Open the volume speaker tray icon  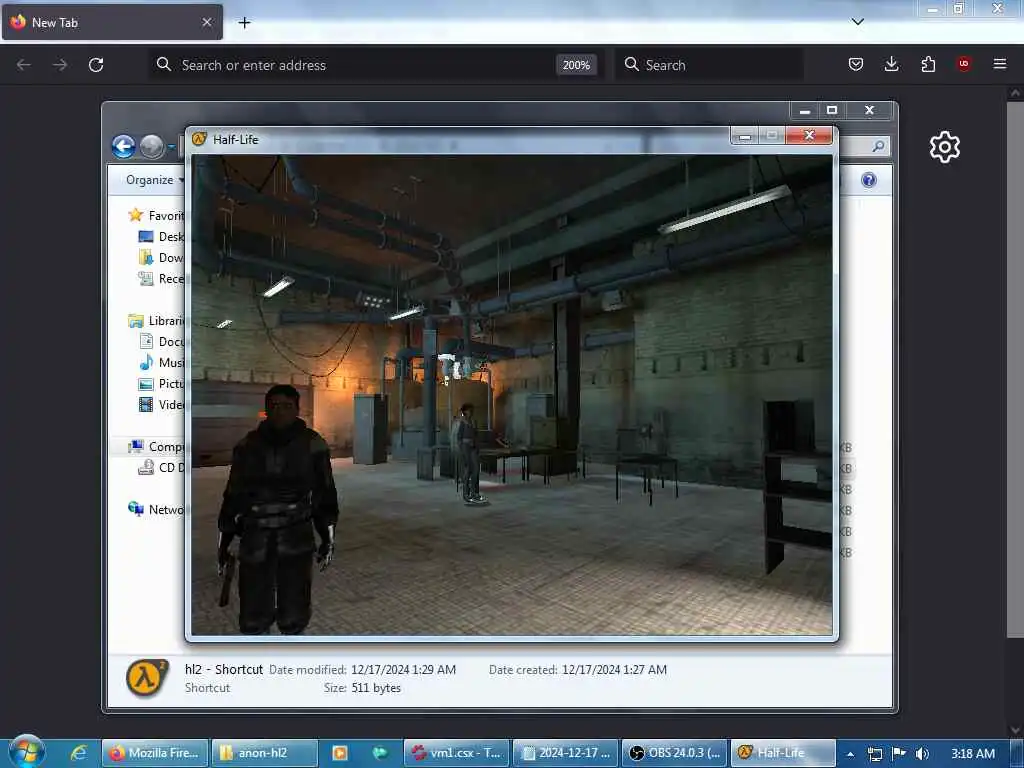[922, 754]
